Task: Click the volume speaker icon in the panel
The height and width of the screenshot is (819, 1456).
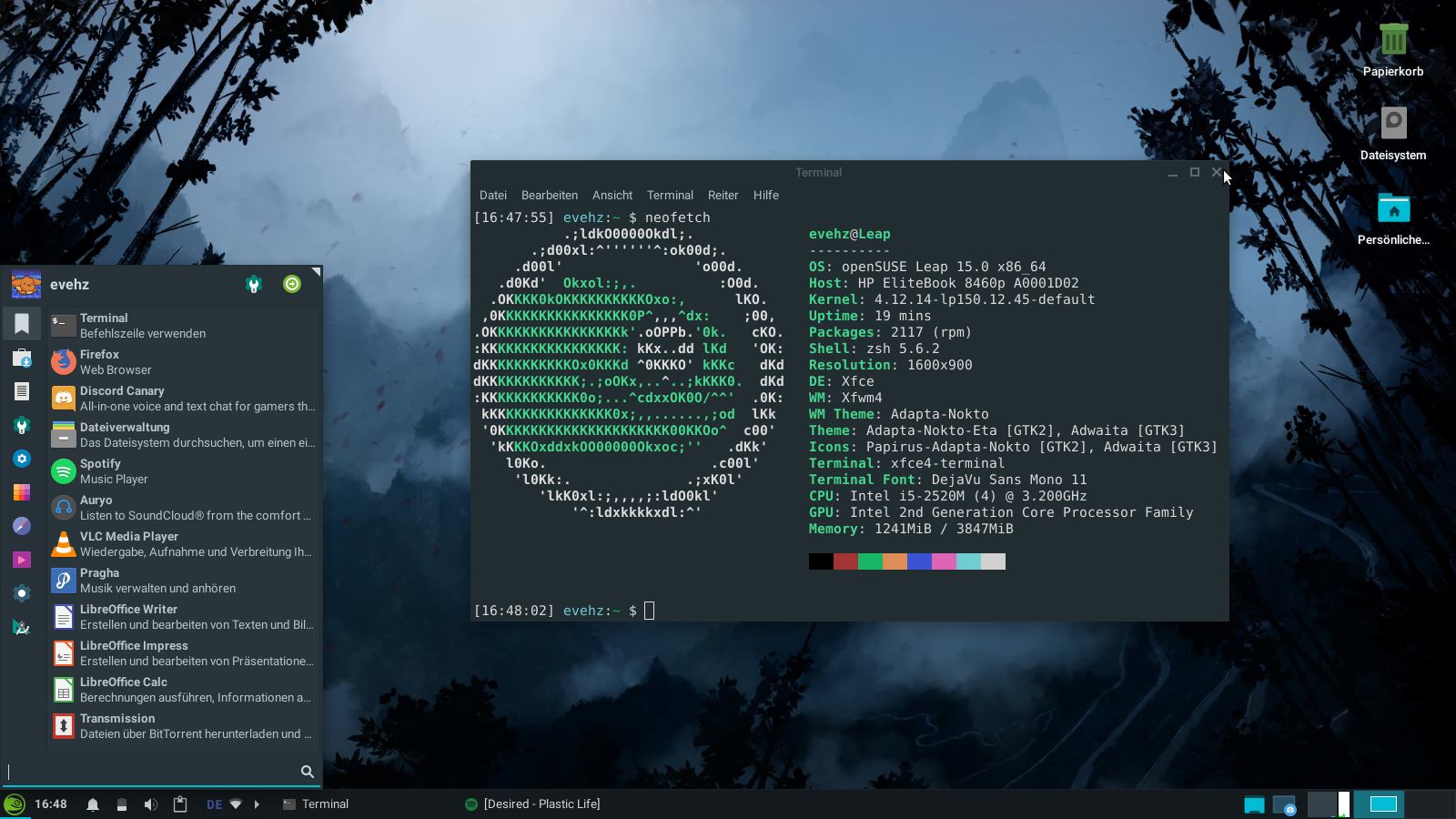Action: [151, 804]
